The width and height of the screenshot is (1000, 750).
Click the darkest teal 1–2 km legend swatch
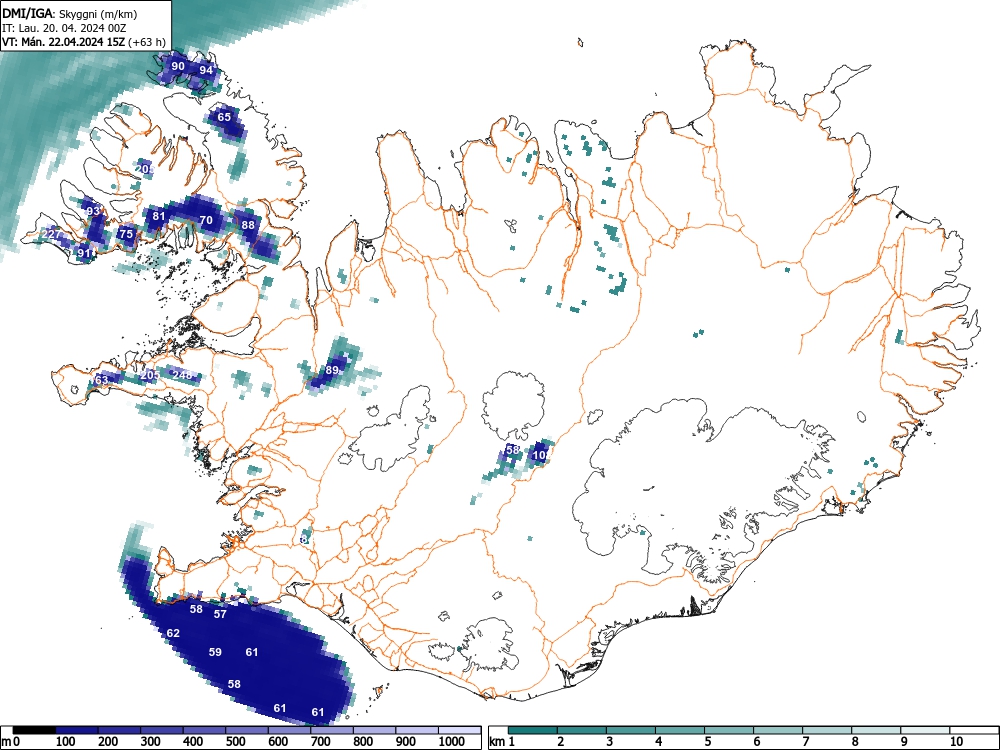[533, 730]
